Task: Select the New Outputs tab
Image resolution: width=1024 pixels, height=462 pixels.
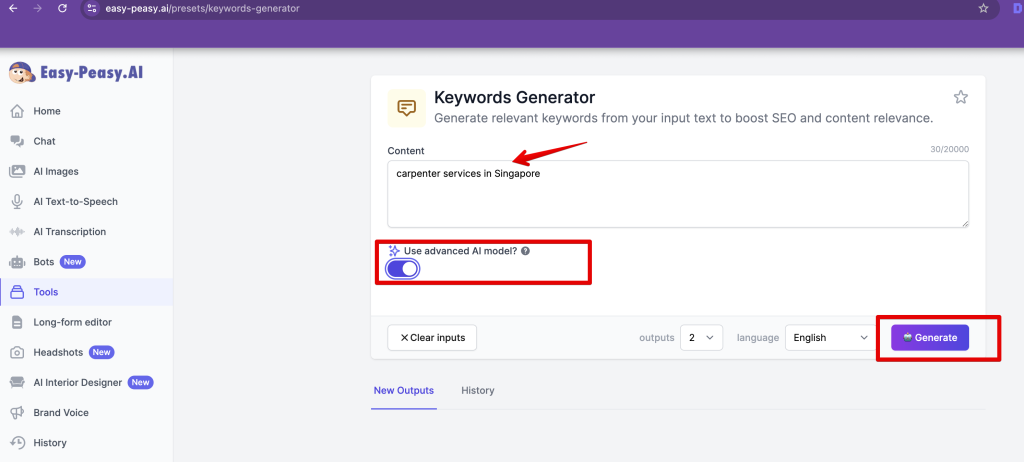Action: tap(403, 390)
